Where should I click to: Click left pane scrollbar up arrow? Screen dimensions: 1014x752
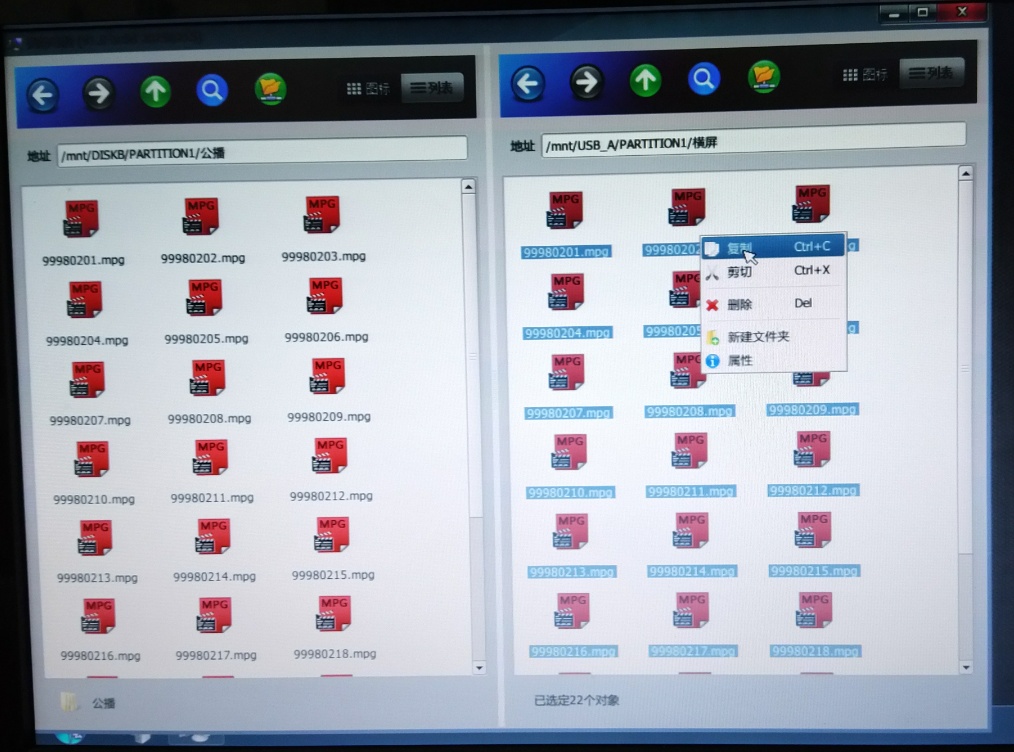469,187
